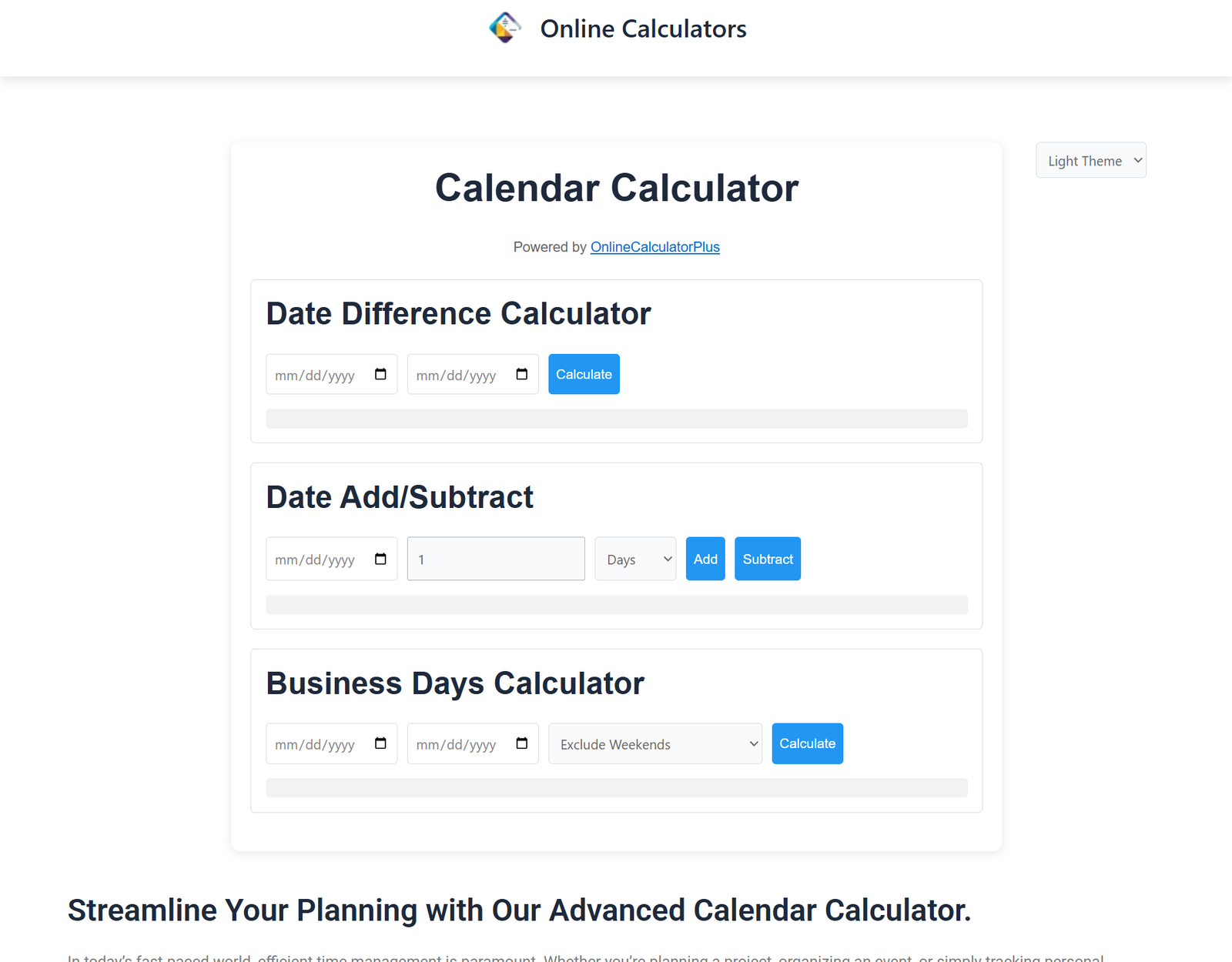The height and width of the screenshot is (962, 1232).
Task: Click Calculate in Date Difference Calculator
Action: pyautogui.click(x=584, y=374)
